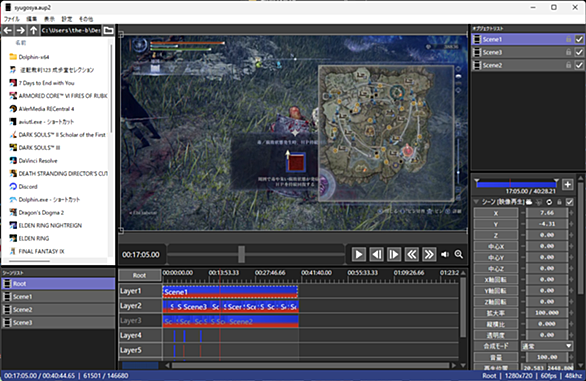The height and width of the screenshot is (381, 586).
Task: Click the Root button above layers
Action: (x=139, y=275)
